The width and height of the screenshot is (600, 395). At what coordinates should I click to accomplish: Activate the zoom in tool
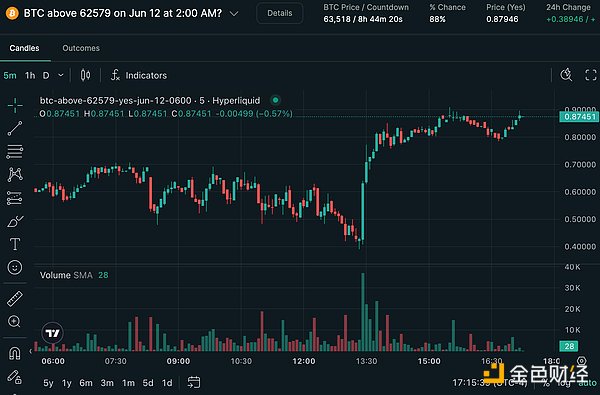tap(14, 322)
